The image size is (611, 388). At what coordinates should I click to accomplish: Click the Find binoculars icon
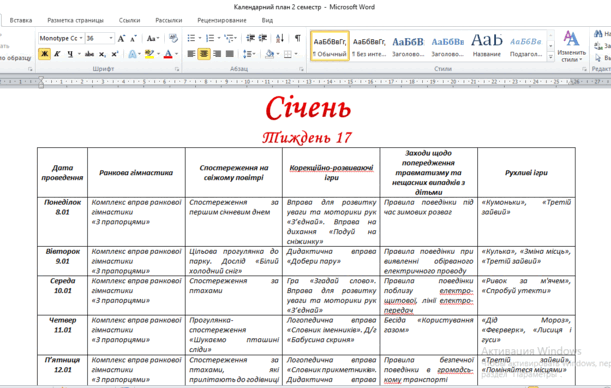[x=598, y=34]
